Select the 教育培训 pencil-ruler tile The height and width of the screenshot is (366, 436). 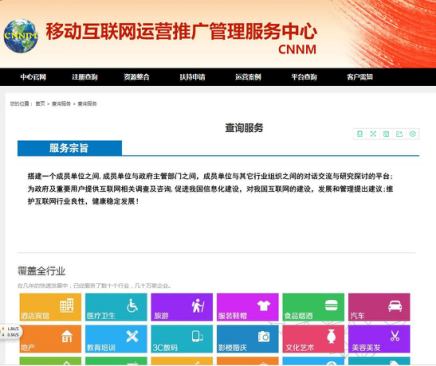[116, 339]
